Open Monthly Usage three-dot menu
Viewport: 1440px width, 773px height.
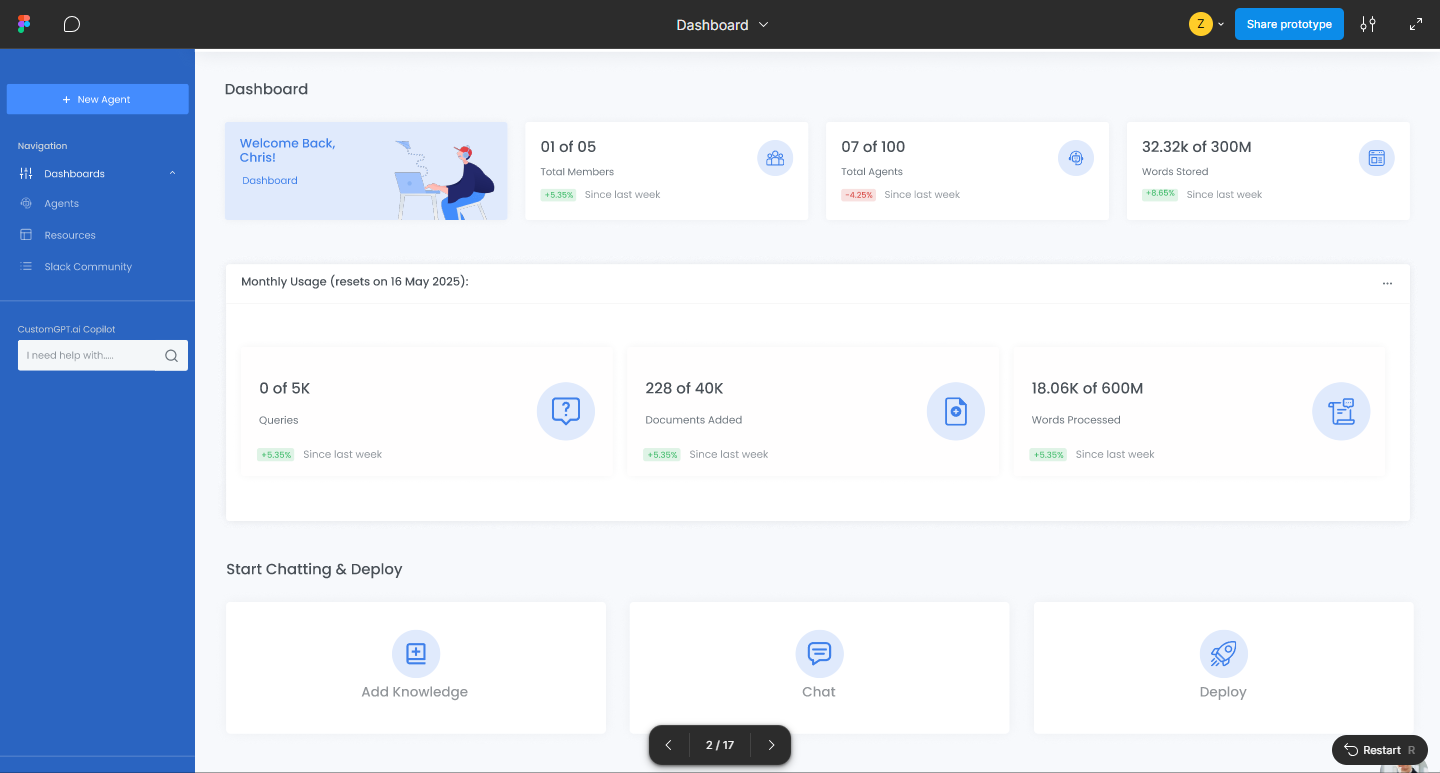pos(1387,283)
